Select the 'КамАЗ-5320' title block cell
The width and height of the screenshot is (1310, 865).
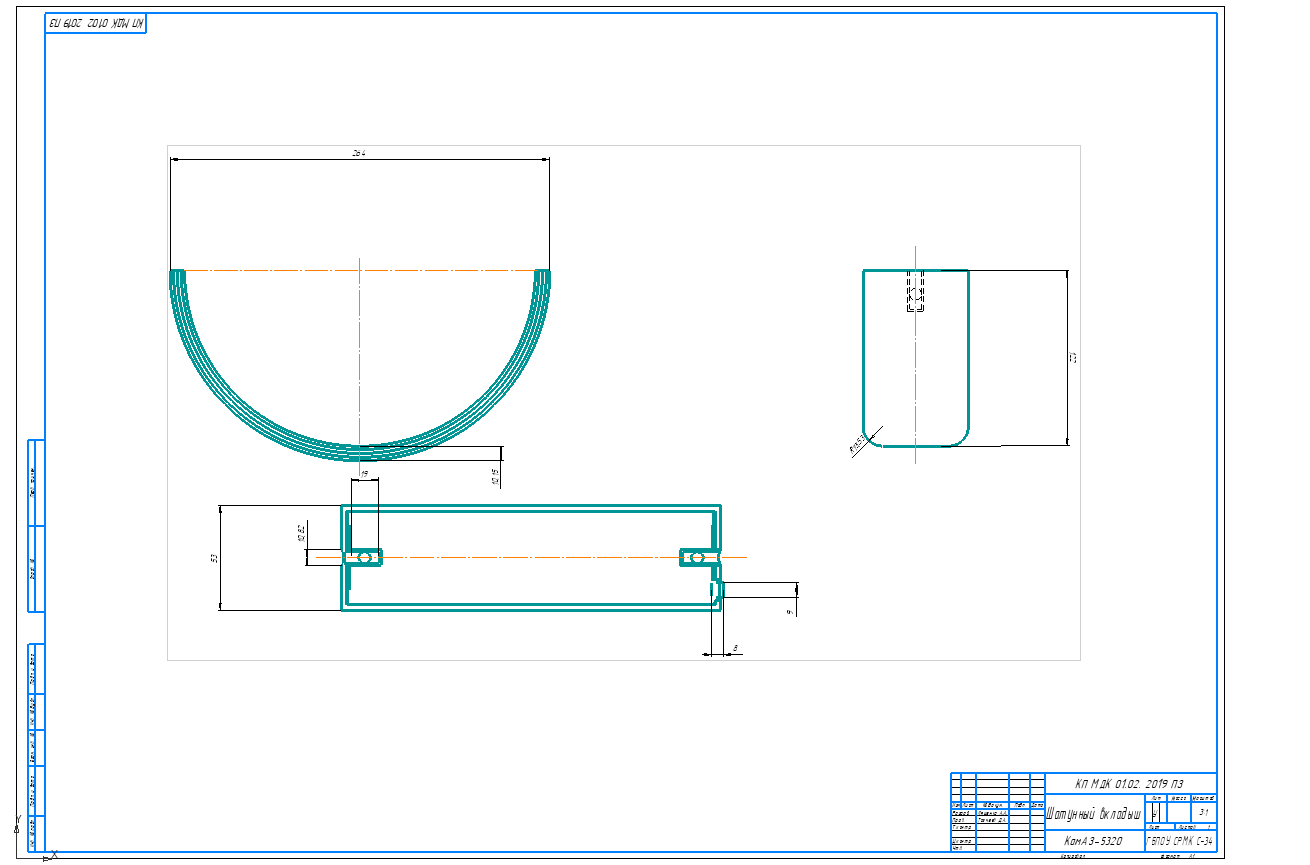pos(1093,842)
